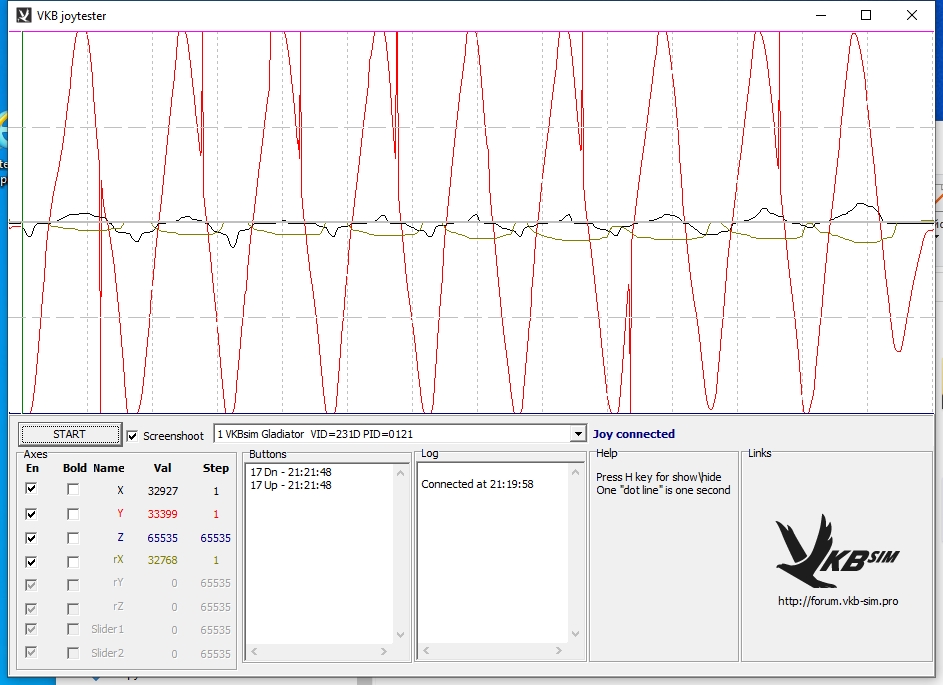Disable the X axis En checkbox

[x=31, y=489]
